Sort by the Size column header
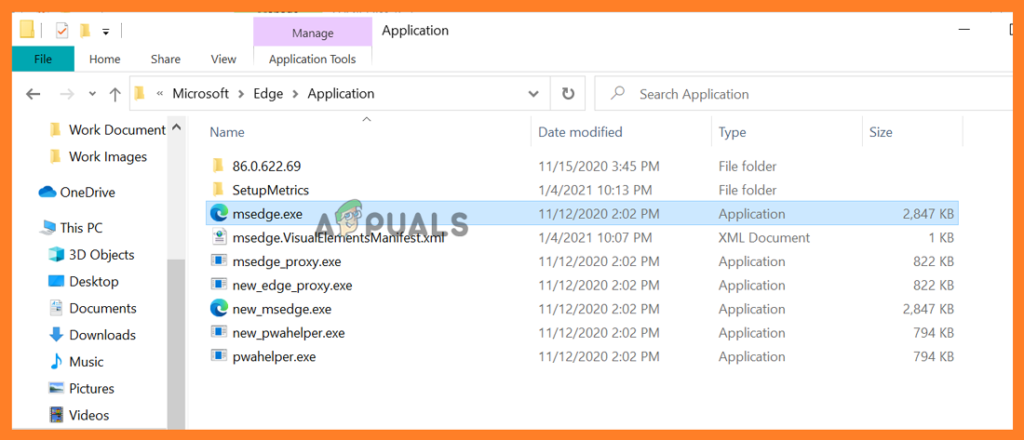 click(x=880, y=132)
